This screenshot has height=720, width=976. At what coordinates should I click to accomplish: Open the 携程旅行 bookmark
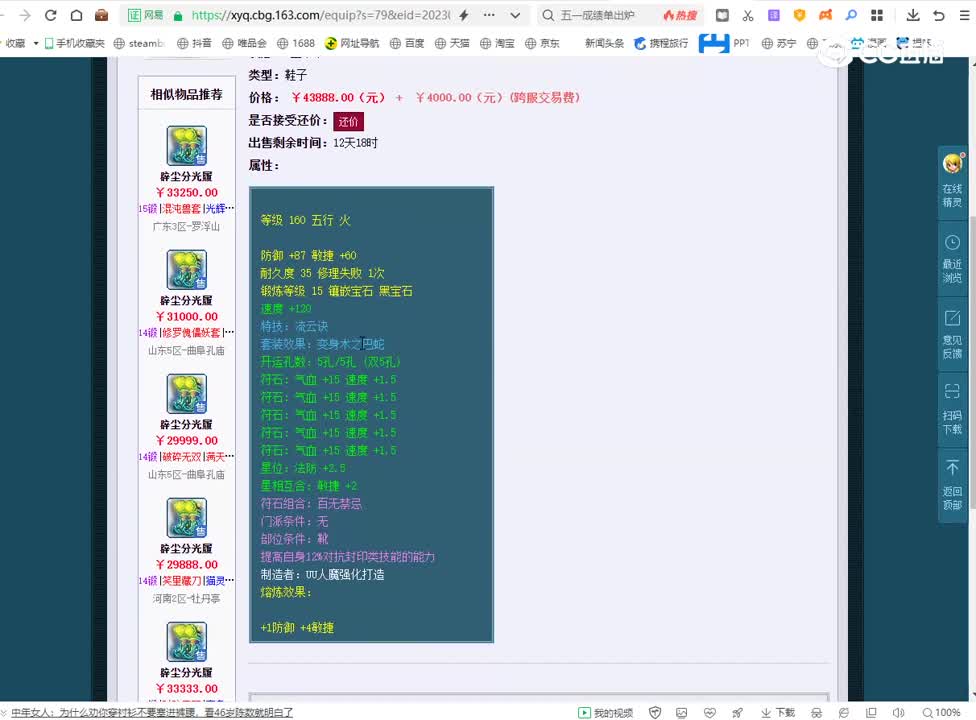click(661, 43)
